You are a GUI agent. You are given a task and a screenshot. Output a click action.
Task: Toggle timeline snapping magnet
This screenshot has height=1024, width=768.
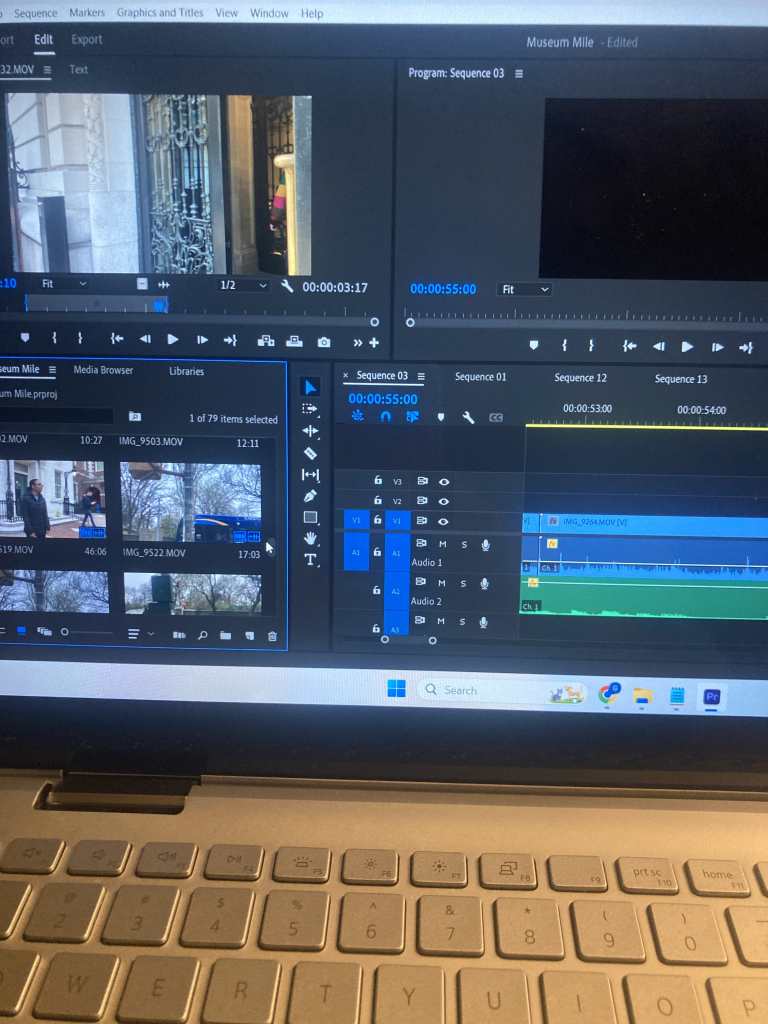[385, 417]
